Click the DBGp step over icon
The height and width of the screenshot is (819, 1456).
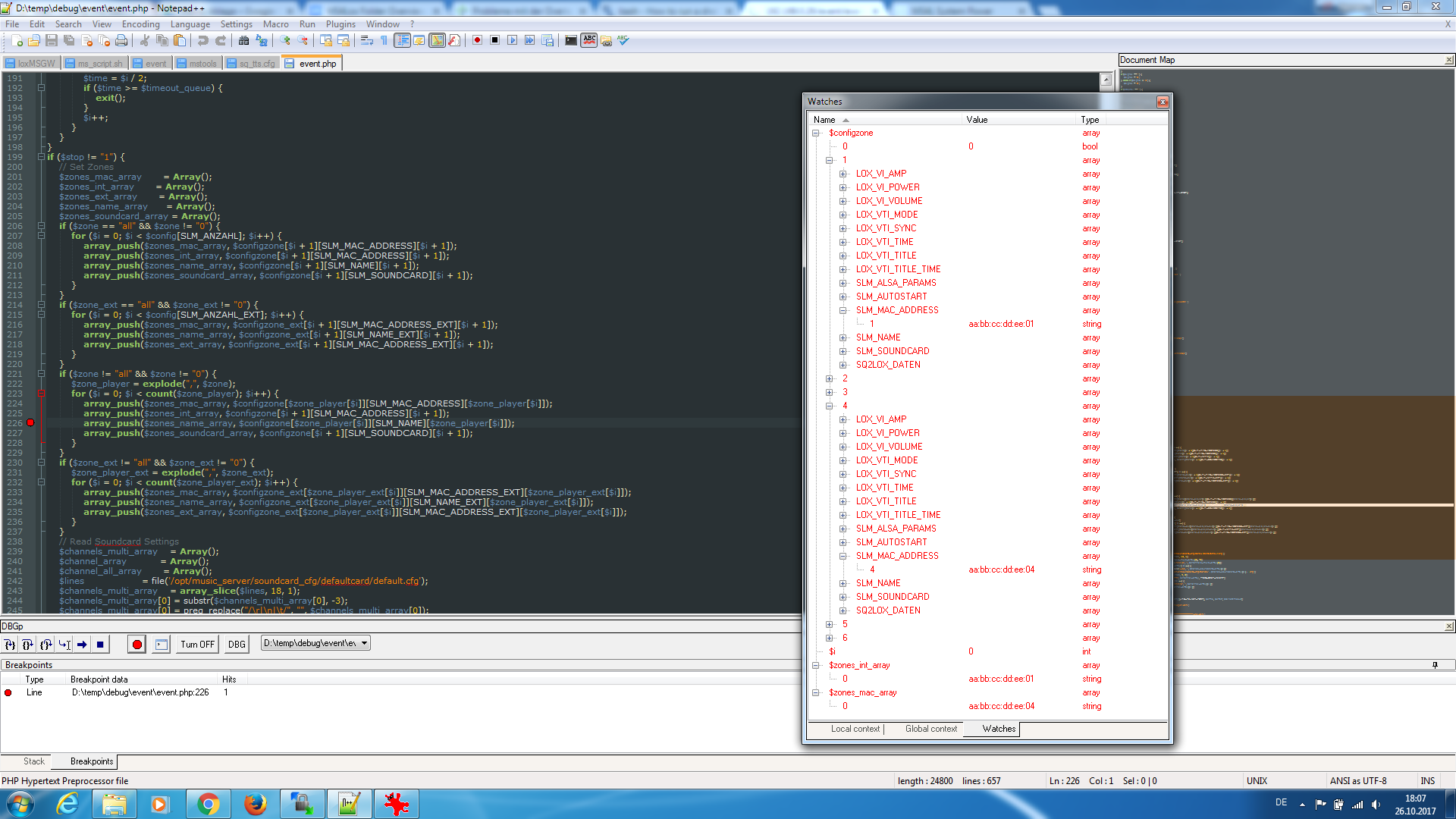[27, 645]
